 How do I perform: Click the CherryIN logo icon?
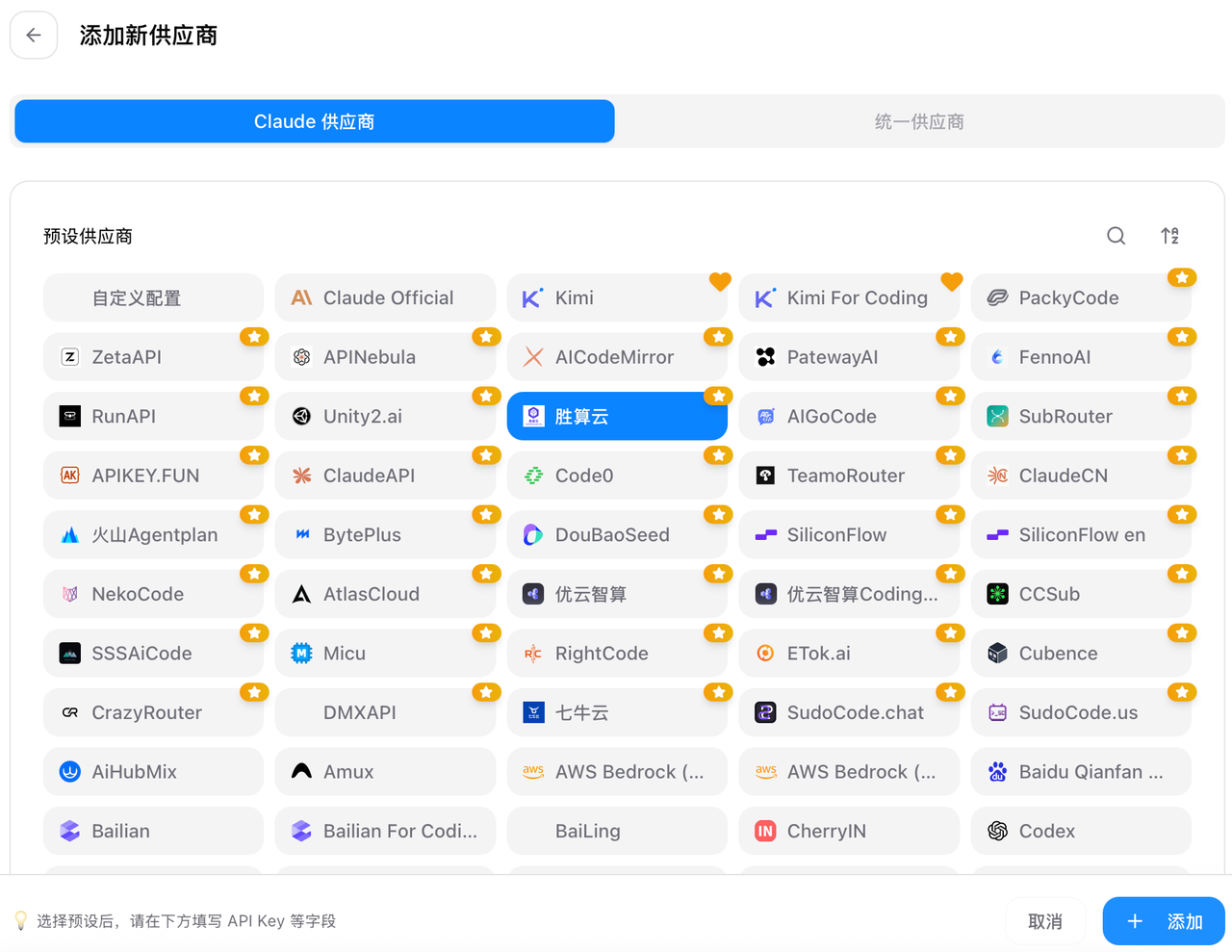[x=765, y=831]
